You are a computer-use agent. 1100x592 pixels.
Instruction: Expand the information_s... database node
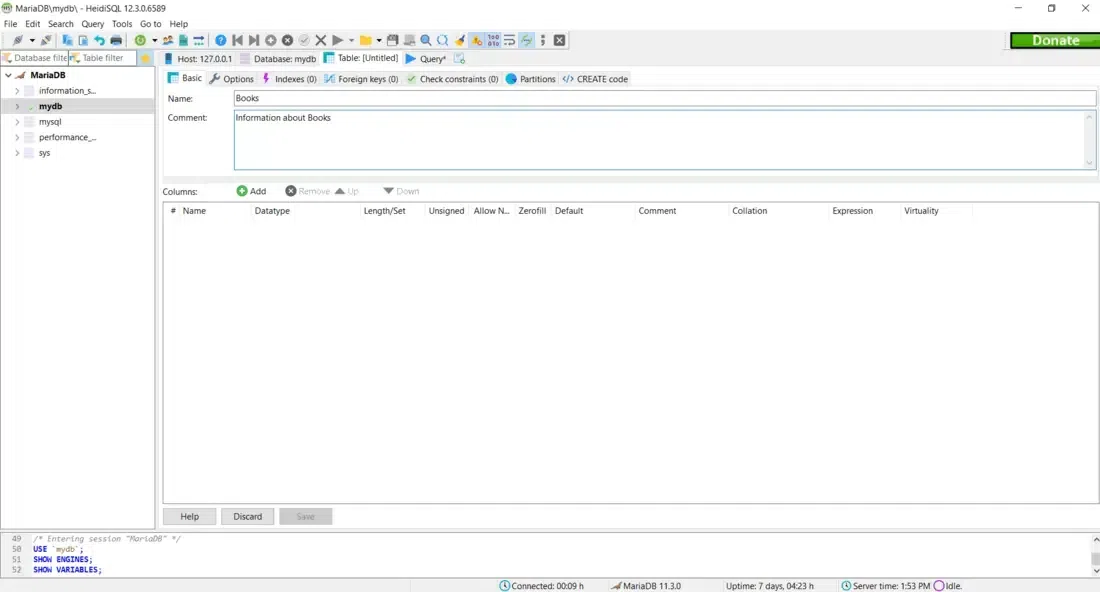point(17,90)
